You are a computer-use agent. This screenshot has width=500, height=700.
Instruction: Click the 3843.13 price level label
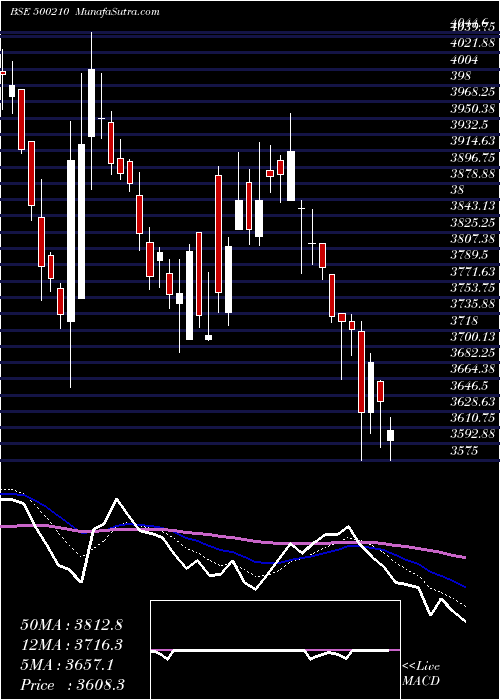473,206
